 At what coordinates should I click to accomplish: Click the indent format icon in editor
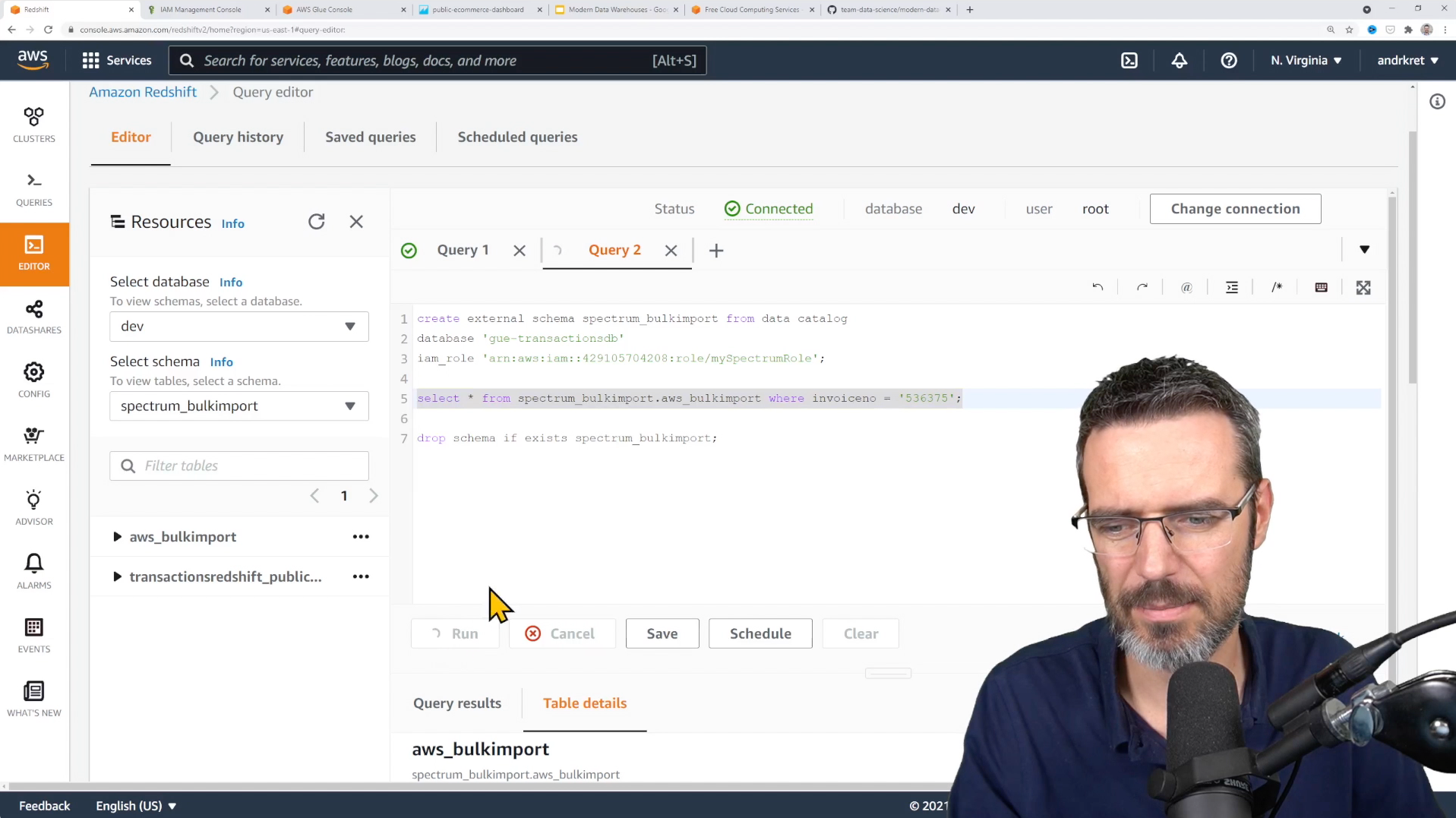click(1231, 287)
